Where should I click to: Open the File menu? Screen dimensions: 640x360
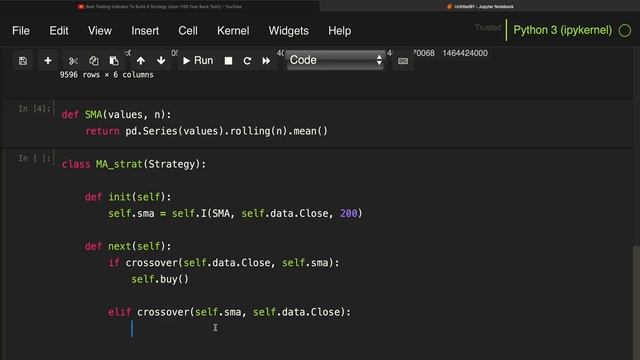click(x=21, y=31)
